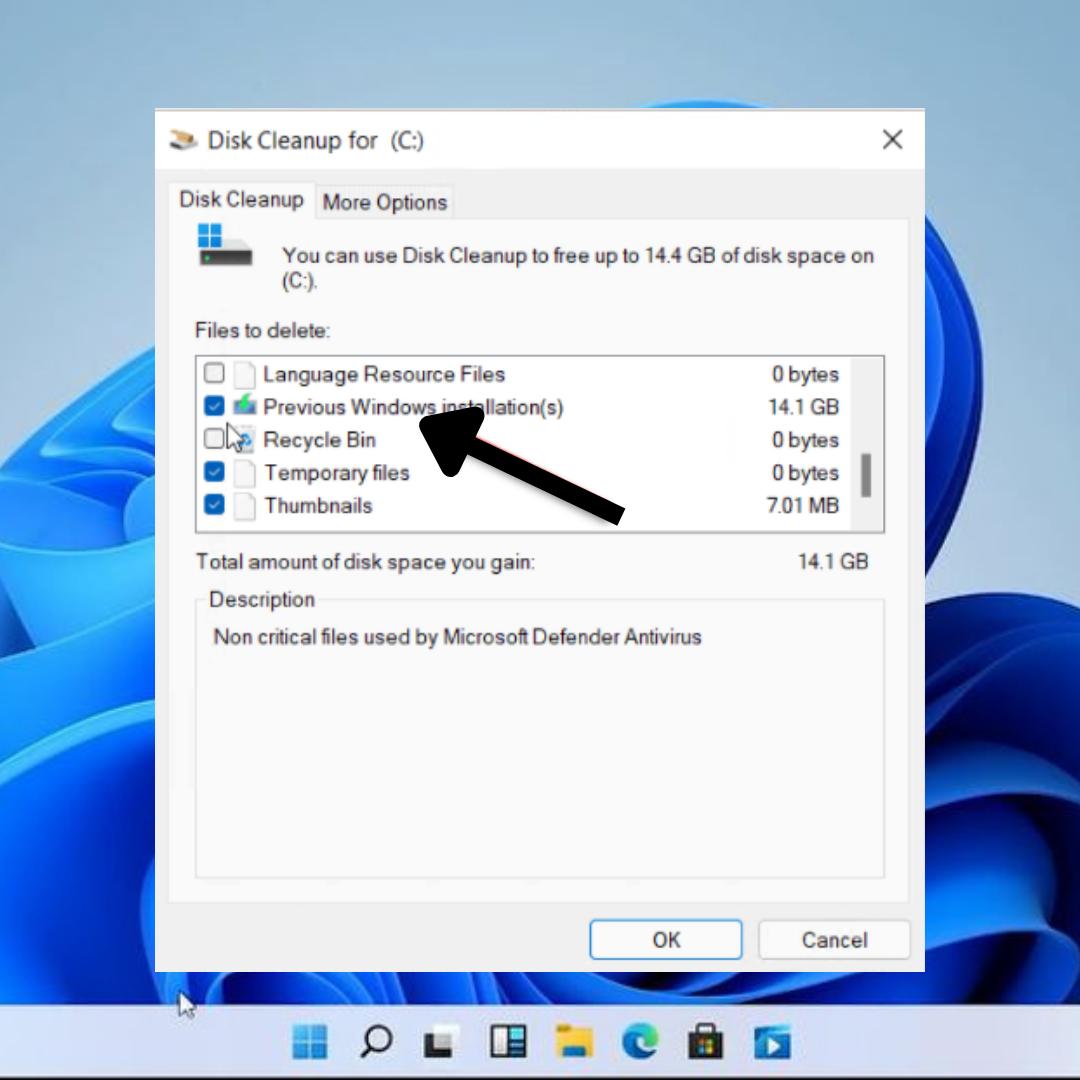
Task: Click the Disk Cleanup broom icon
Action: click(x=185, y=140)
